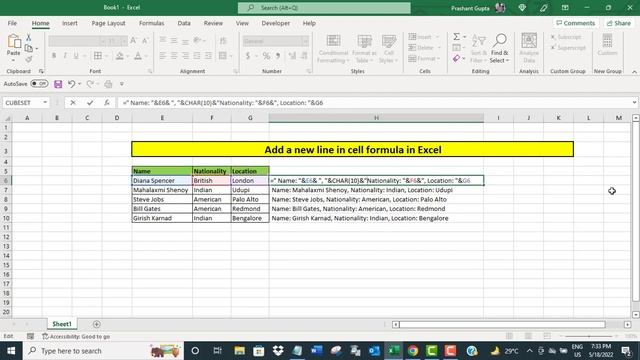Click the Save icon in Quick Access toolbar
Image resolution: width=640 pixels, height=360 pixels.
58,84
